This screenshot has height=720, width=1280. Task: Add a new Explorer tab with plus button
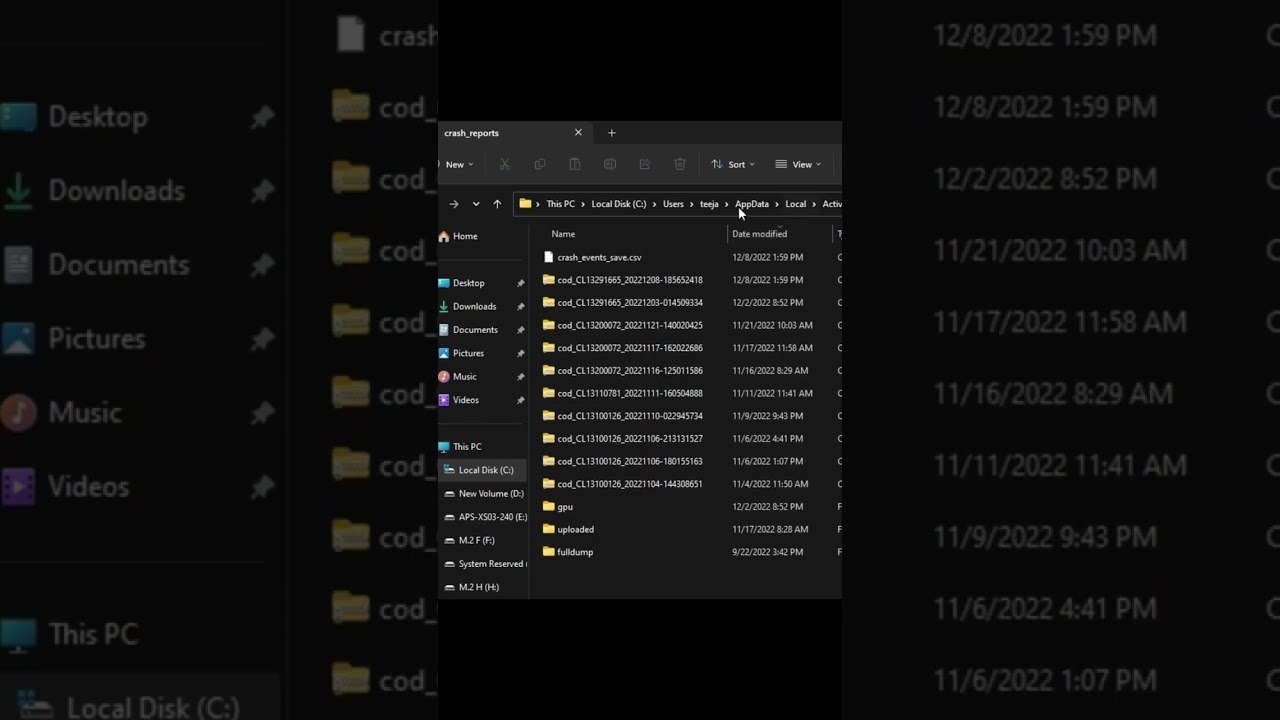[612, 132]
